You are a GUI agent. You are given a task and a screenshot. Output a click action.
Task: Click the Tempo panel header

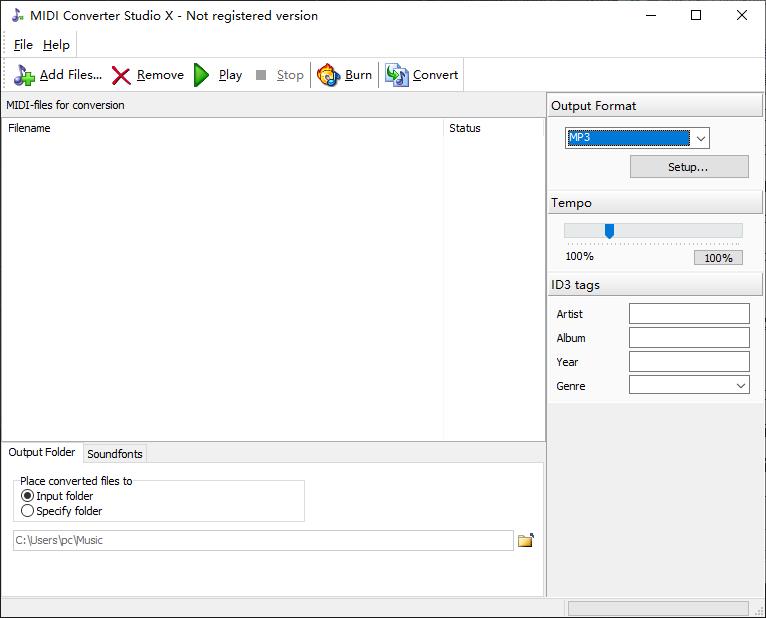(x=654, y=202)
